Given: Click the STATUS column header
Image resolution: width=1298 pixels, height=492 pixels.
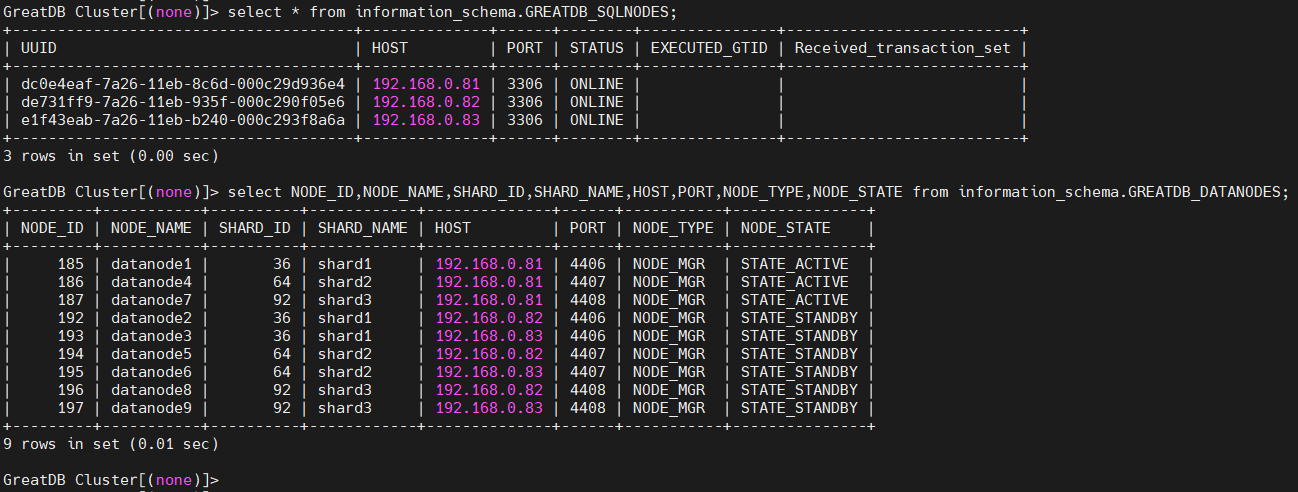Looking at the screenshot, I should click(596, 48).
